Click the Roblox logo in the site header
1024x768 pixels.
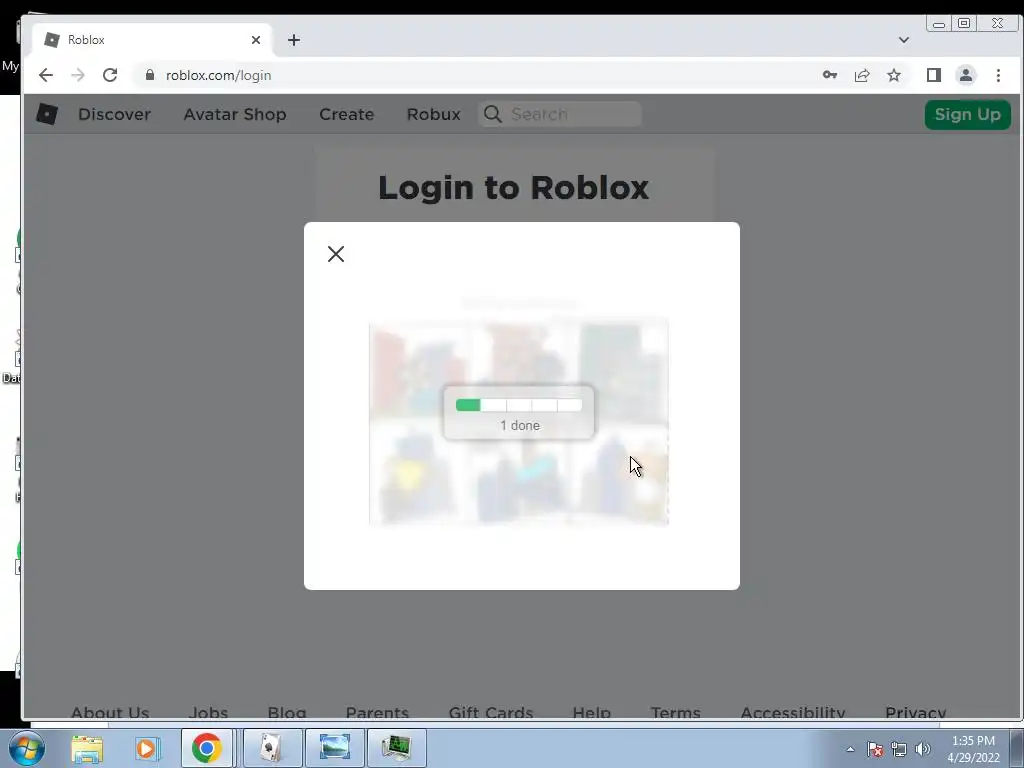(46, 114)
